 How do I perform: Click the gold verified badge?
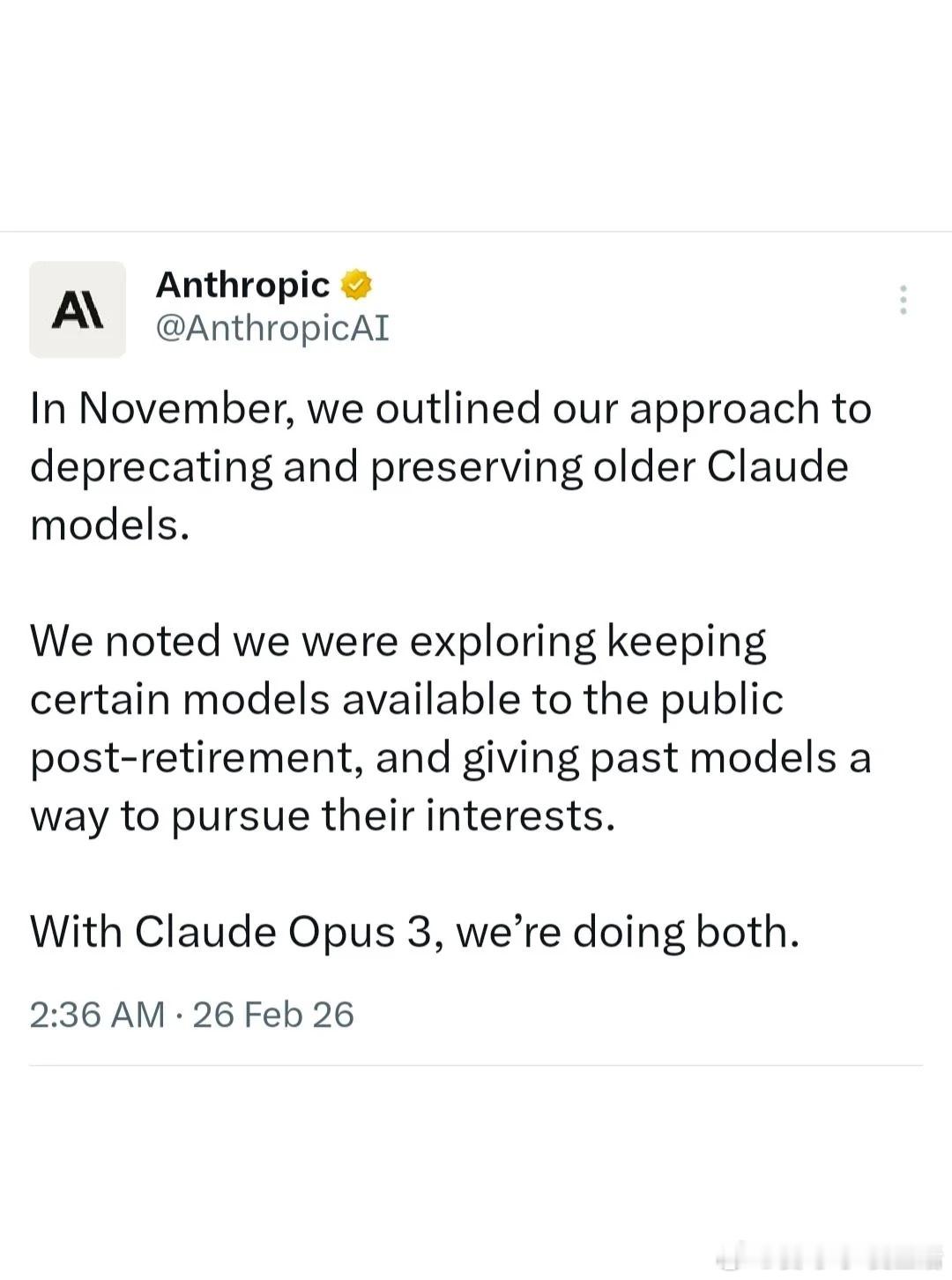pyautogui.click(x=356, y=285)
